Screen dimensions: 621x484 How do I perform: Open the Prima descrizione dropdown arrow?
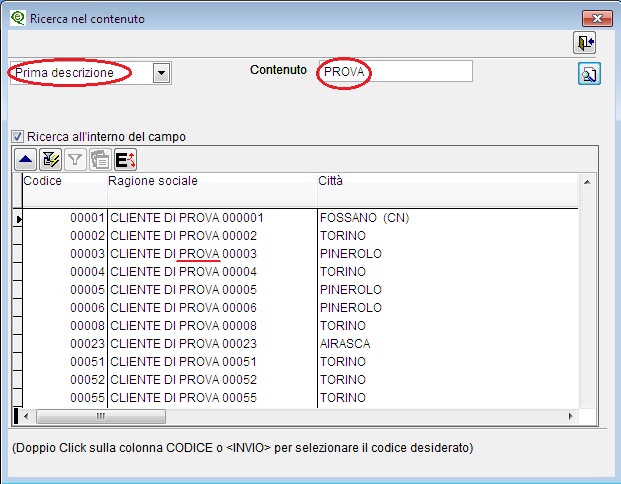162,73
